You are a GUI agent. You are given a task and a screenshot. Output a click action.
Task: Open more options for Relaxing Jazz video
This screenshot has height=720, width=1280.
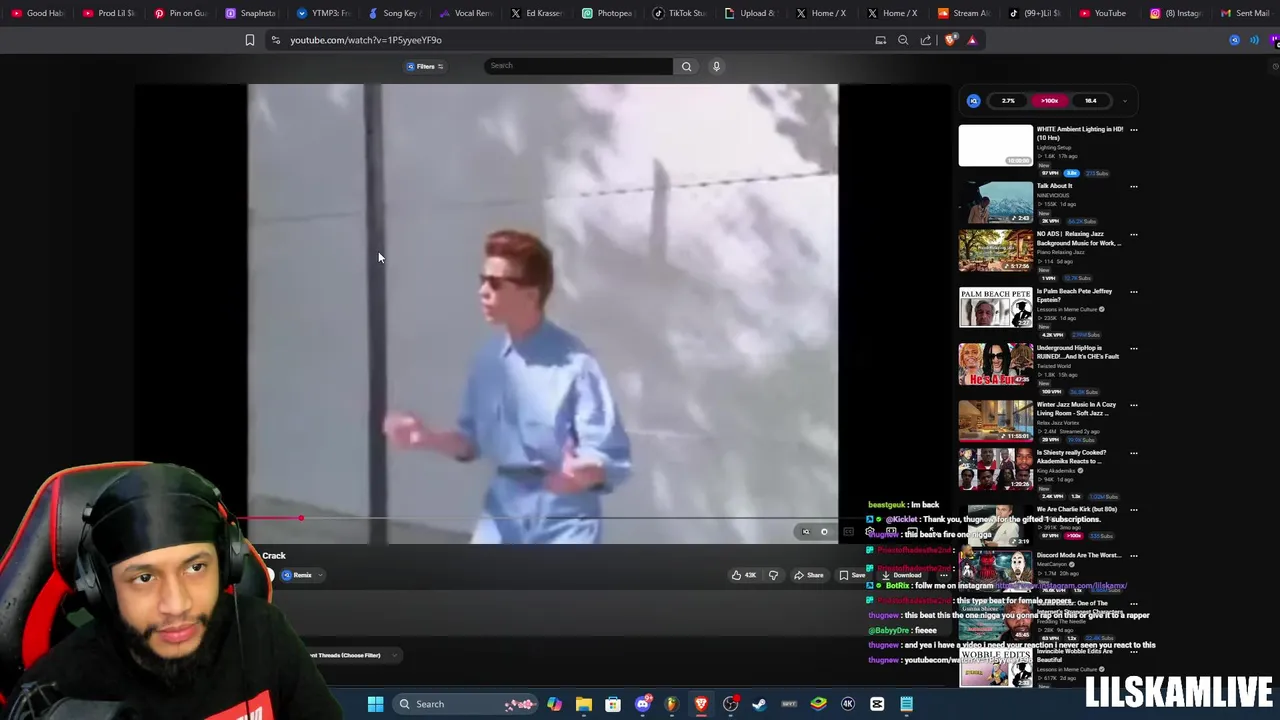tap(1133, 235)
